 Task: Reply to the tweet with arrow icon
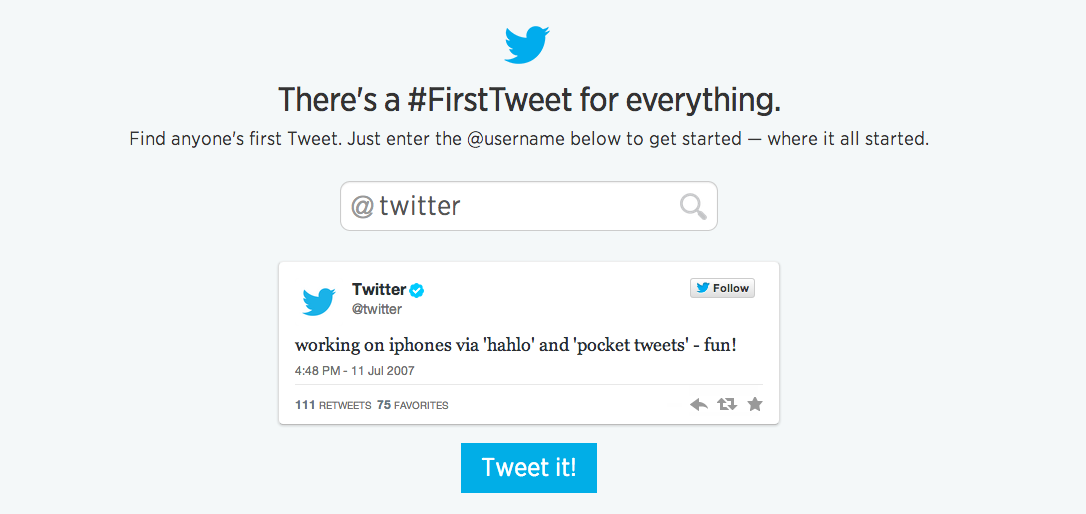pyautogui.click(x=699, y=405)
